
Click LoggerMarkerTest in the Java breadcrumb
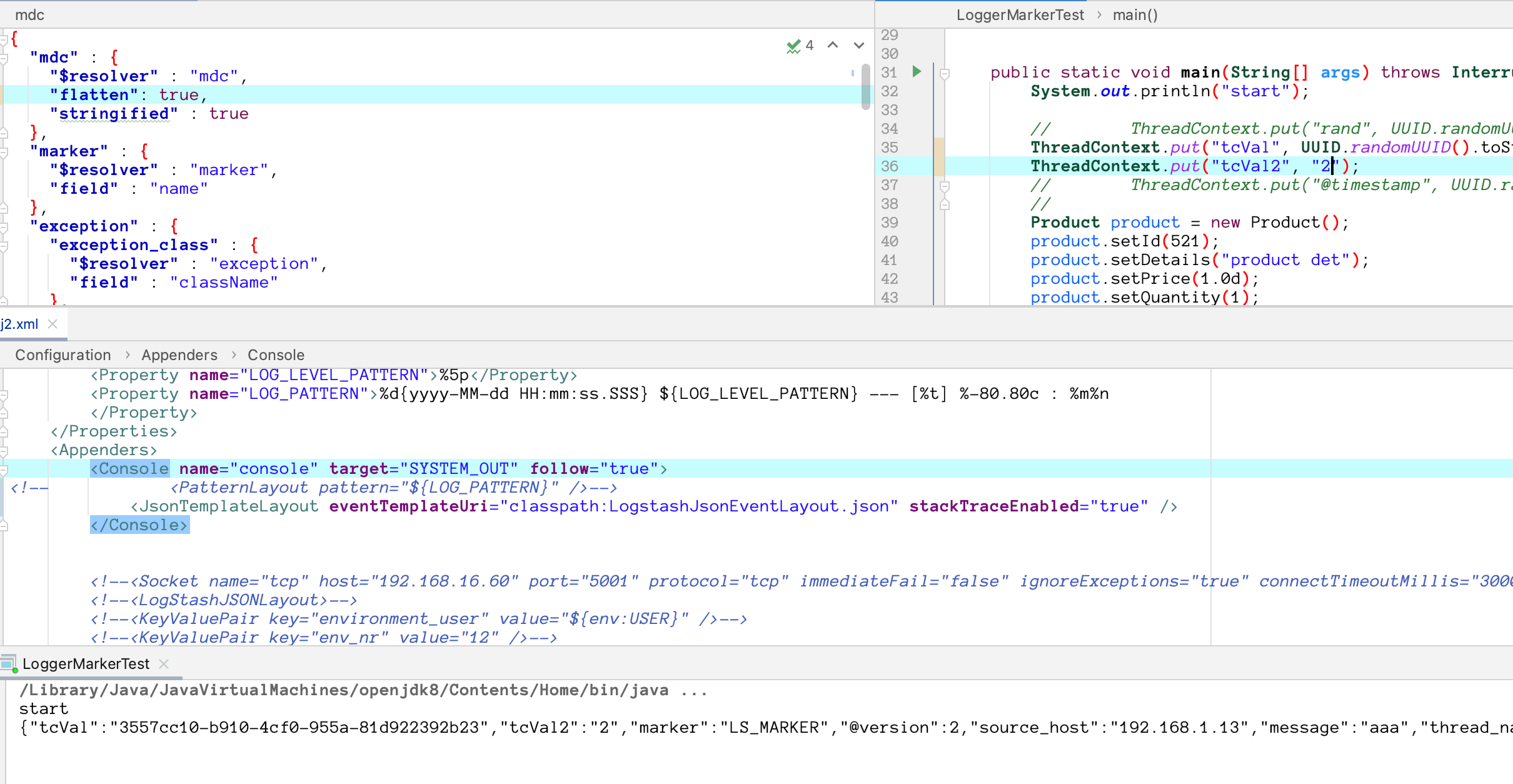(1020, 15)
